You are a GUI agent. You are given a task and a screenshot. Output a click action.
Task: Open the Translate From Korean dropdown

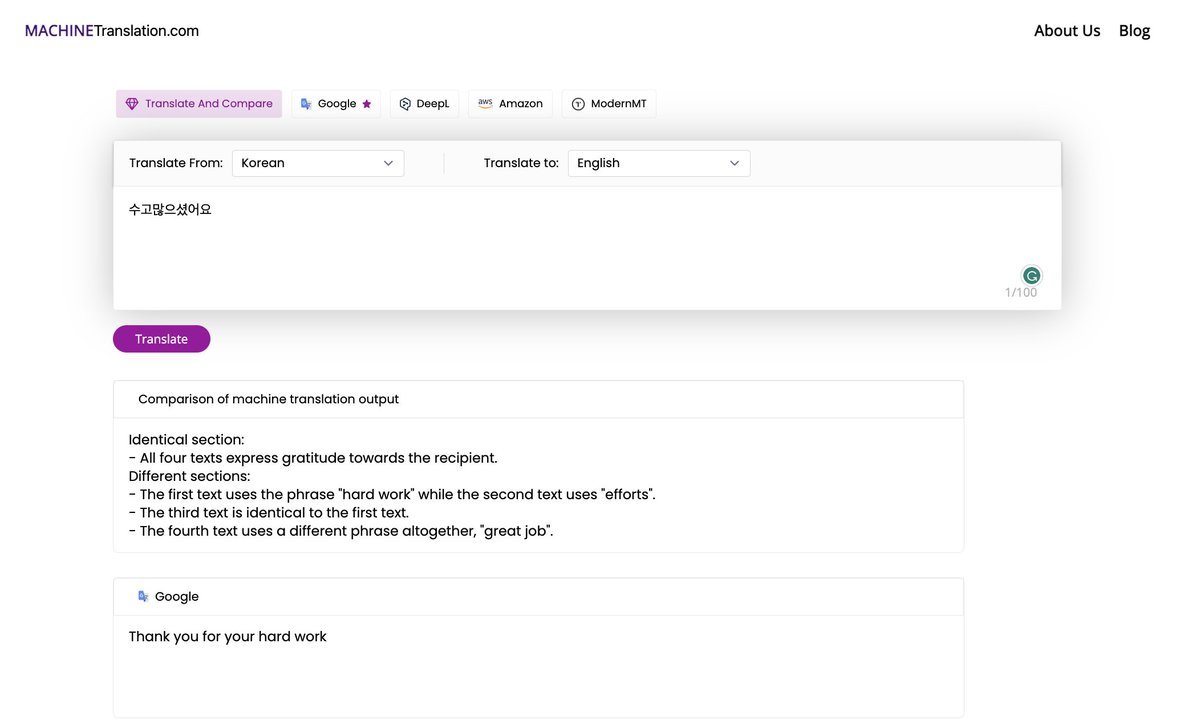point(318,163)
